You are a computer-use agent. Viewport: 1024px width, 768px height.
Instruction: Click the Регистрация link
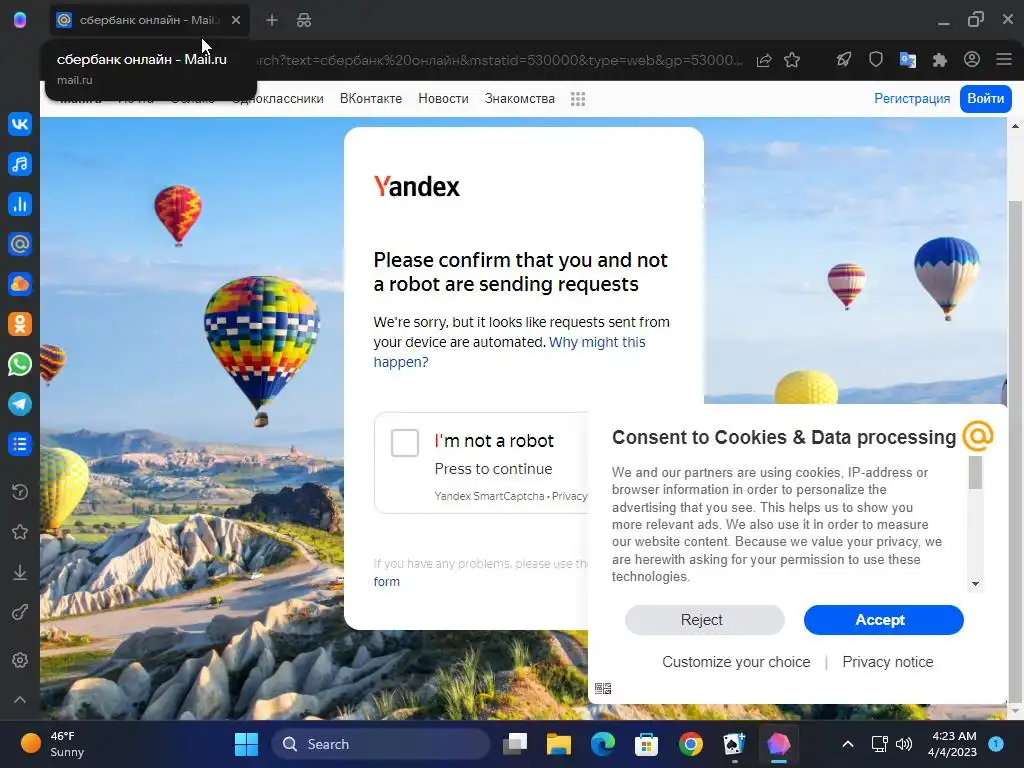(x=912, y=99)
